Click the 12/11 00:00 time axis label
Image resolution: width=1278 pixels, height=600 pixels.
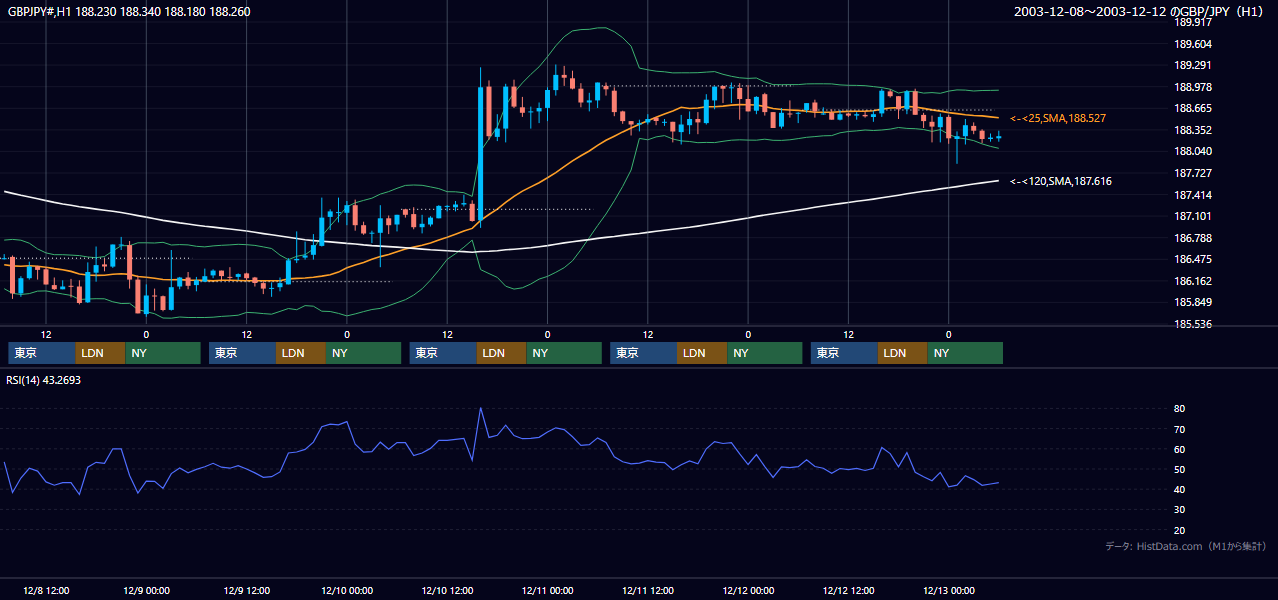[547, 590]
